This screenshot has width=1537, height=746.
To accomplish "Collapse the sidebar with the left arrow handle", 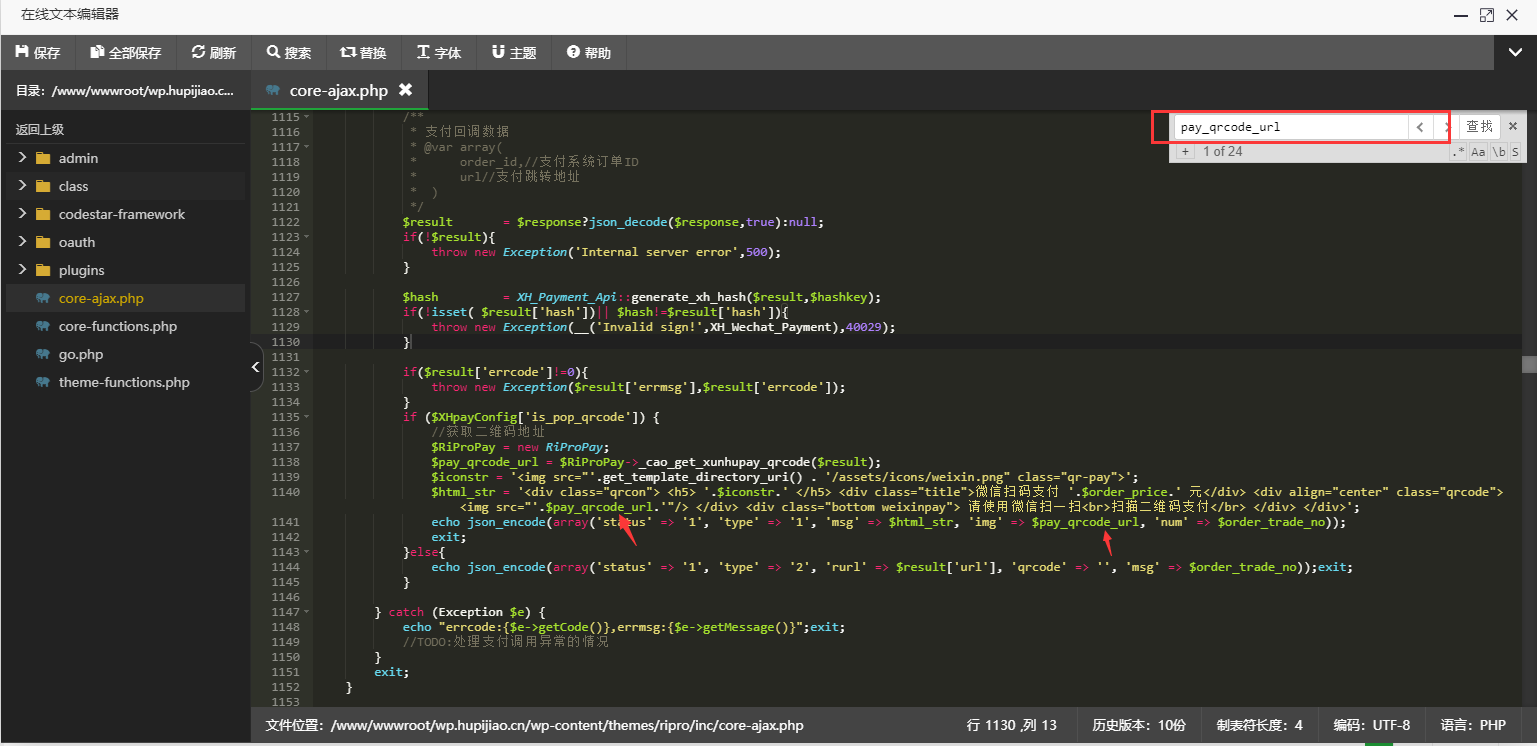I will (x=256, y=369).
